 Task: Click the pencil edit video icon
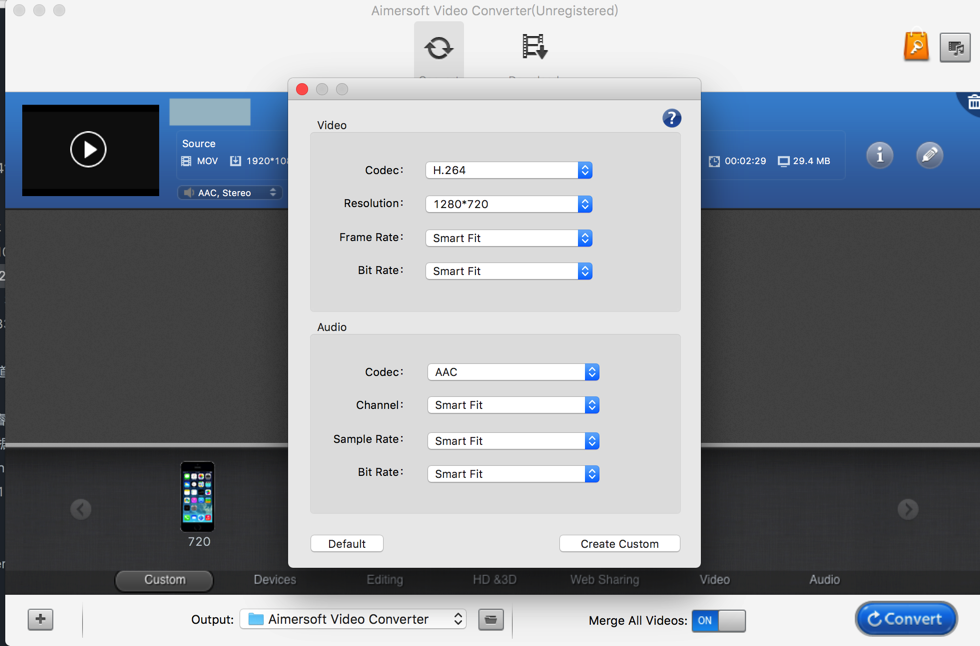click(929, 155)
